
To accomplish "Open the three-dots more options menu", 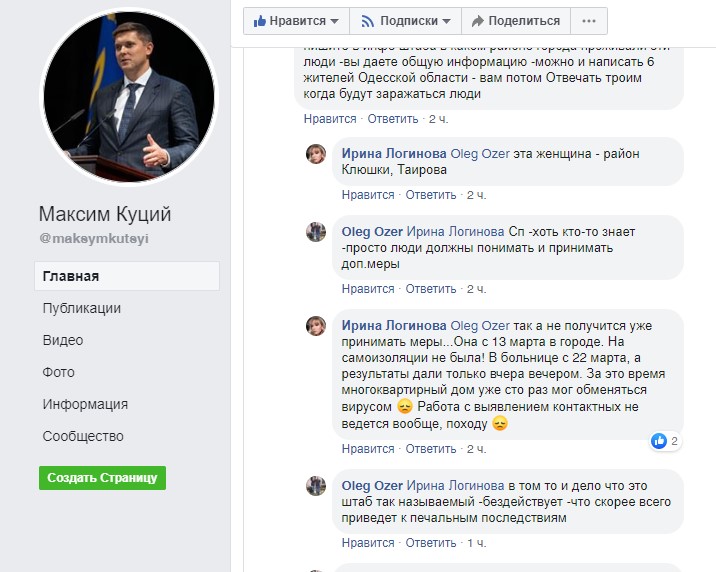I will [589, 21].
